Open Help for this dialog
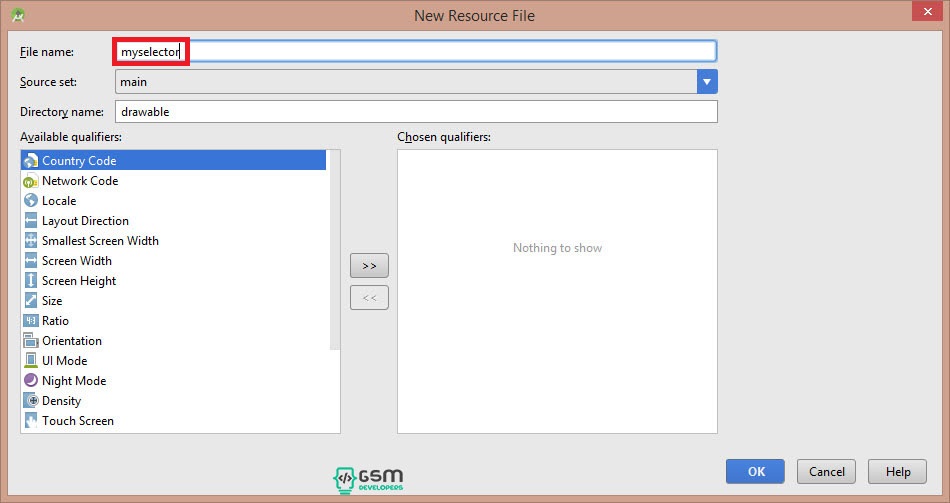Image resolution: width=950 pixels, height=503 pixels. [x=897, y=471]
